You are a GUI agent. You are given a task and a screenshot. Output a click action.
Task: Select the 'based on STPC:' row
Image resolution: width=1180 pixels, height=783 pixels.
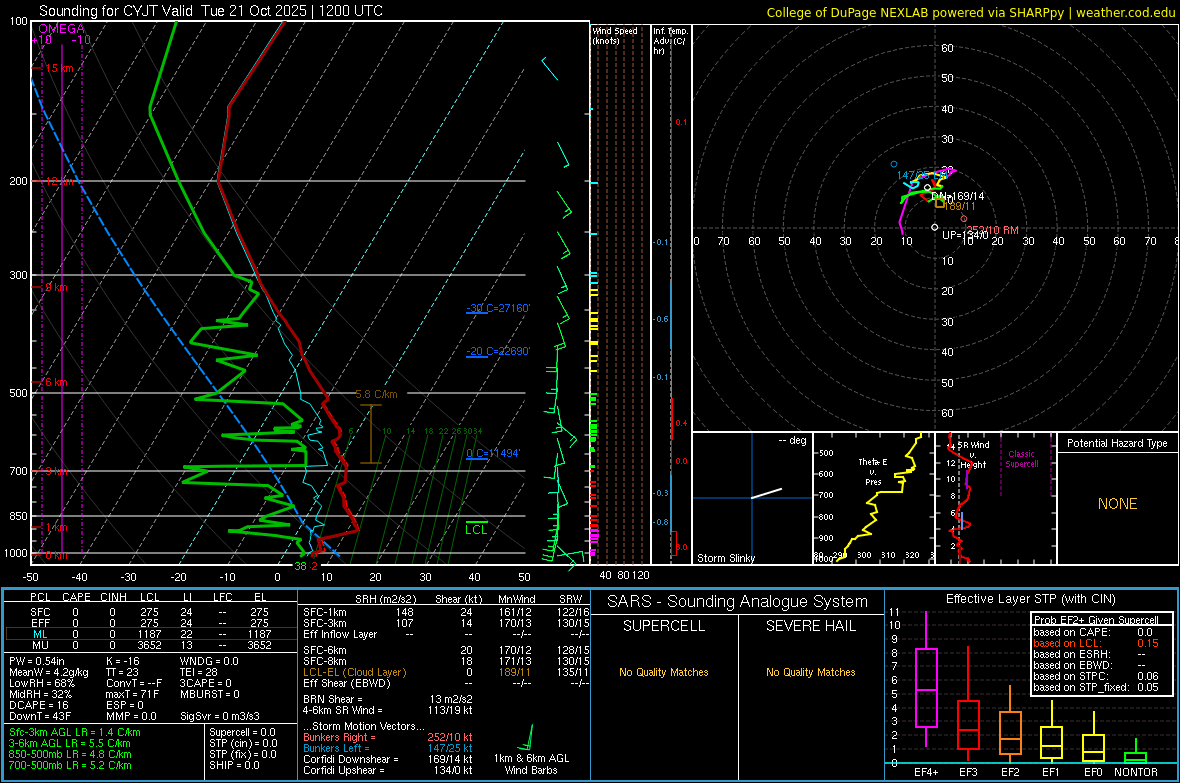point(1096,676)
